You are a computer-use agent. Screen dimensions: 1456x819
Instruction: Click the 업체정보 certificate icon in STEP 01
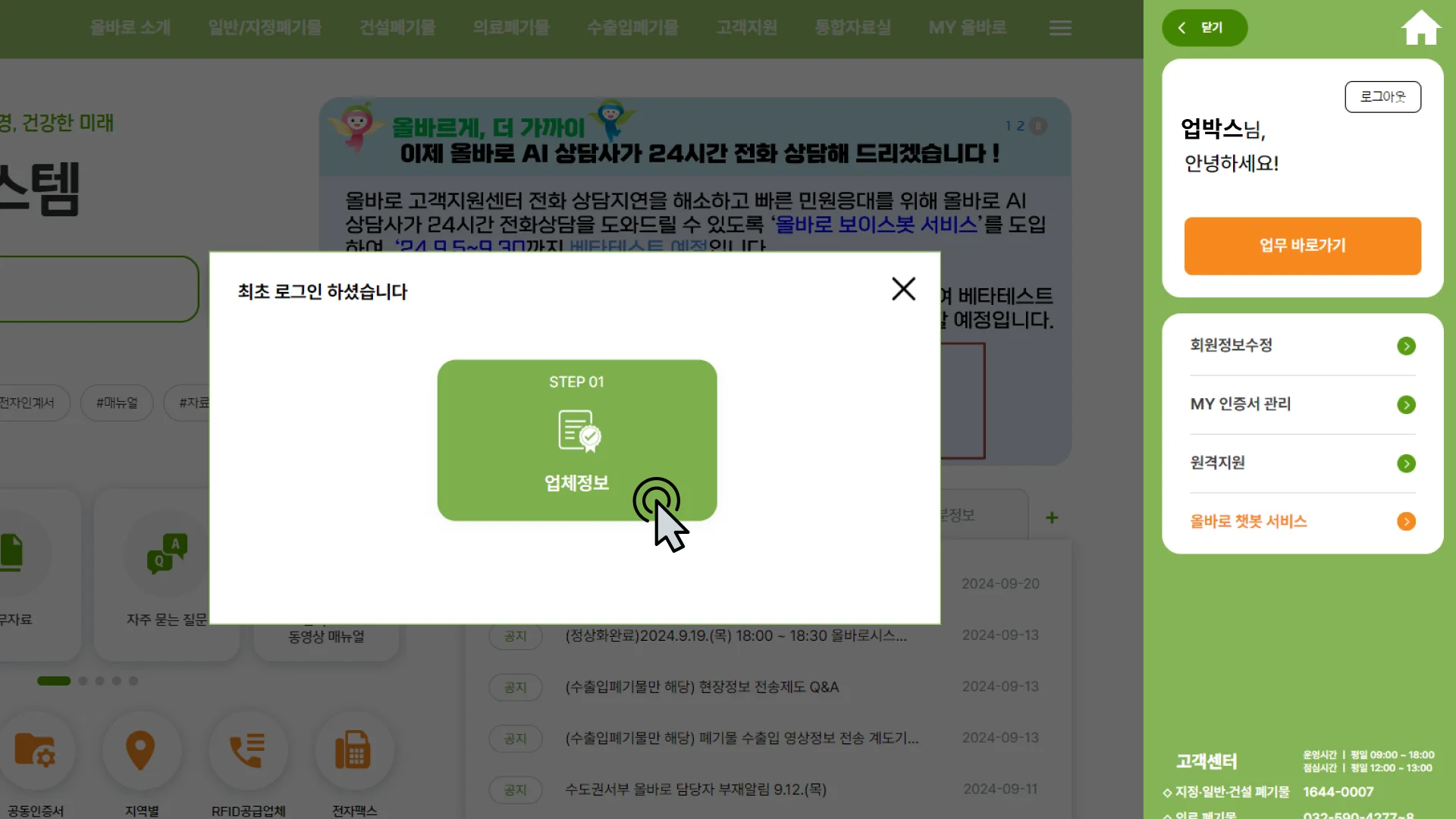tap(576, 432)
